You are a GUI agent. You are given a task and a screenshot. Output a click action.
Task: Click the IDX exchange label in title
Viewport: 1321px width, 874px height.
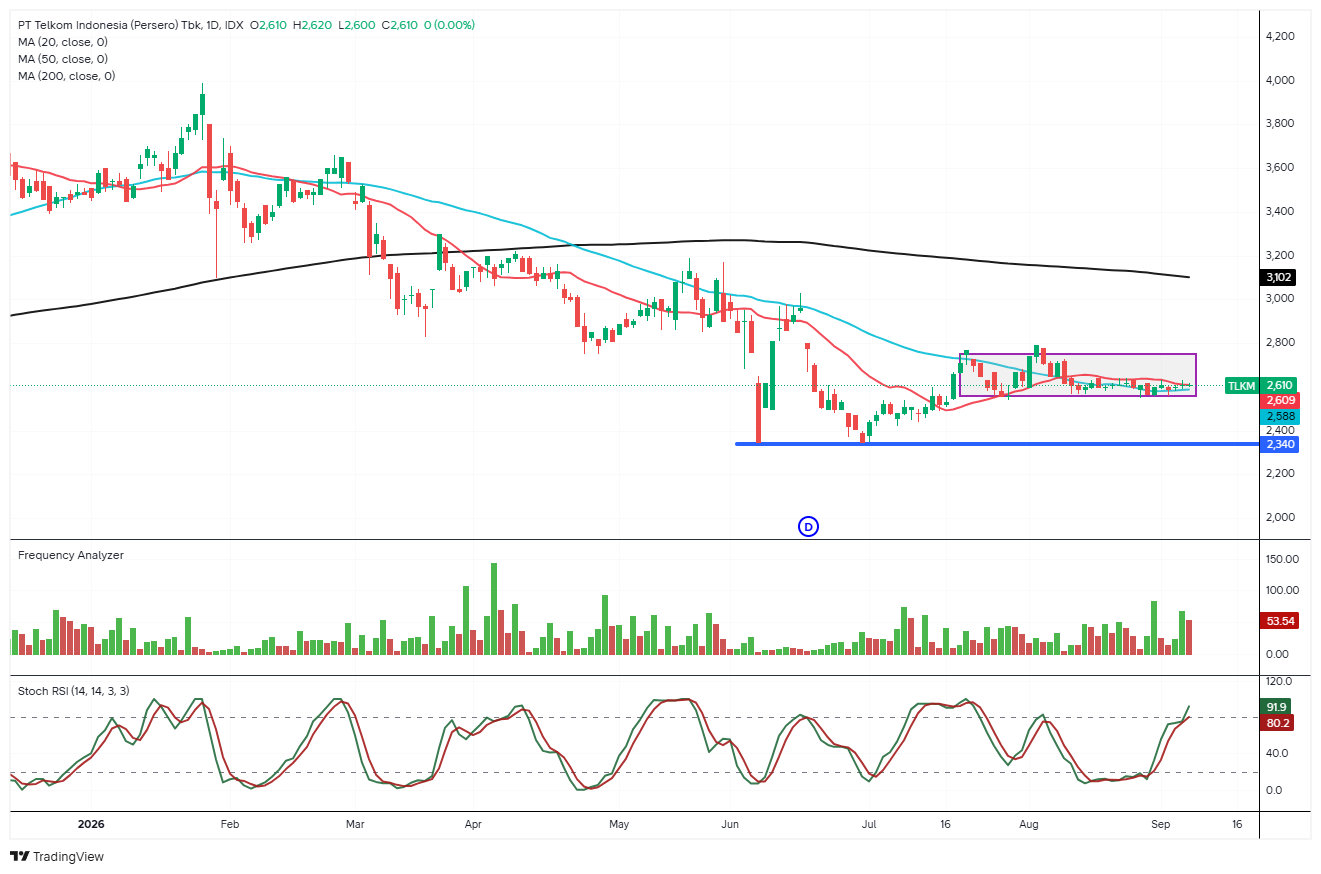click(234, 25)
